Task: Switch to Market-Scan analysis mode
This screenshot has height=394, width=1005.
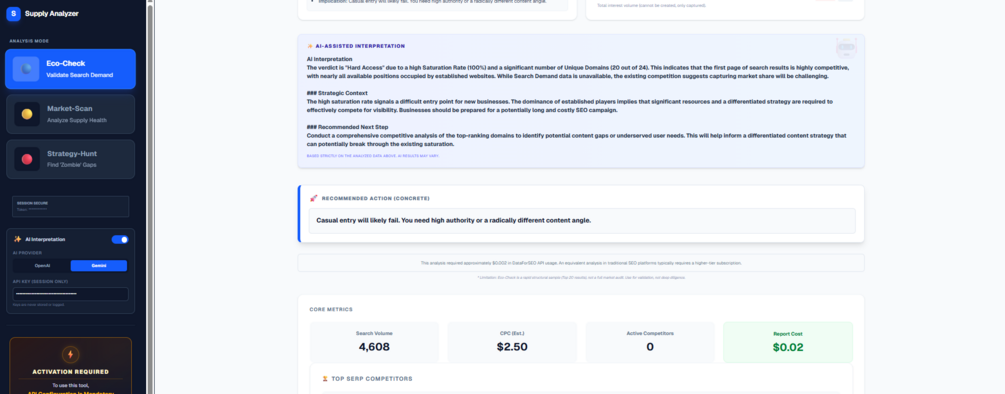Action: tap(71, 114)
